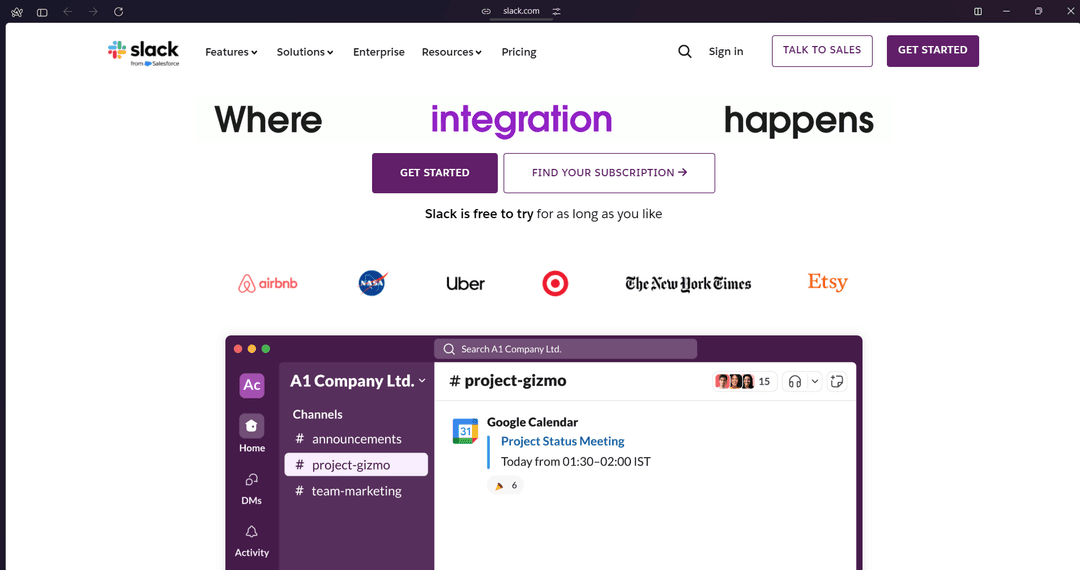Image resolution: width=1080 pixels, height=570 pixels.
Task: Click the Search A1 Company Ltd. field
Action: 565,349
